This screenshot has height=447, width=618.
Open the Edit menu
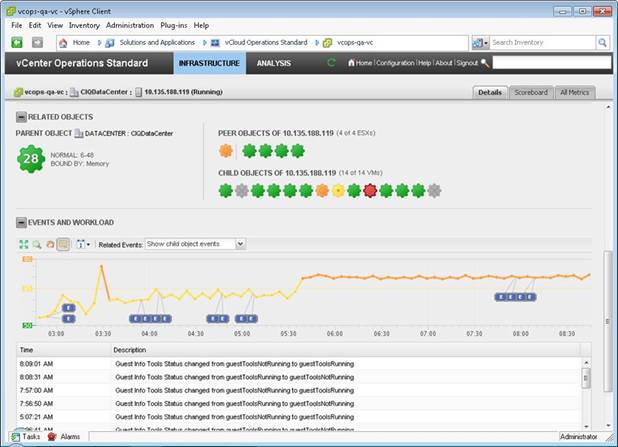click(35, 25)
